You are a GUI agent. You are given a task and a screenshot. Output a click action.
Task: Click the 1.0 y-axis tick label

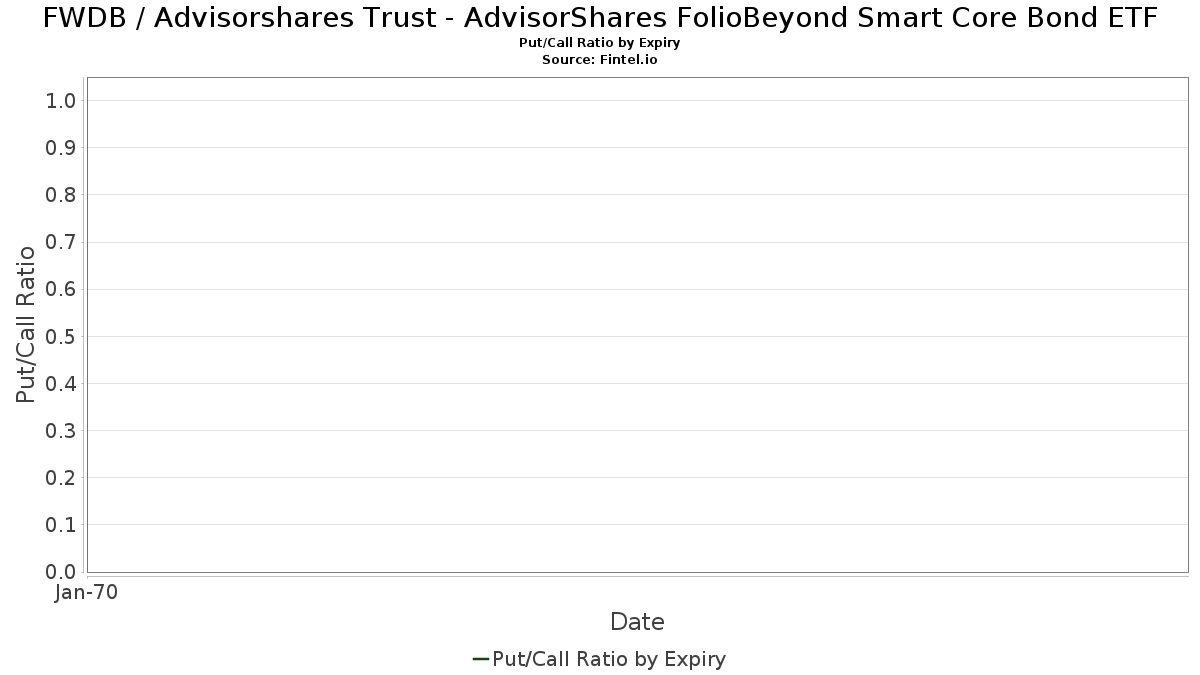point(61,100)
